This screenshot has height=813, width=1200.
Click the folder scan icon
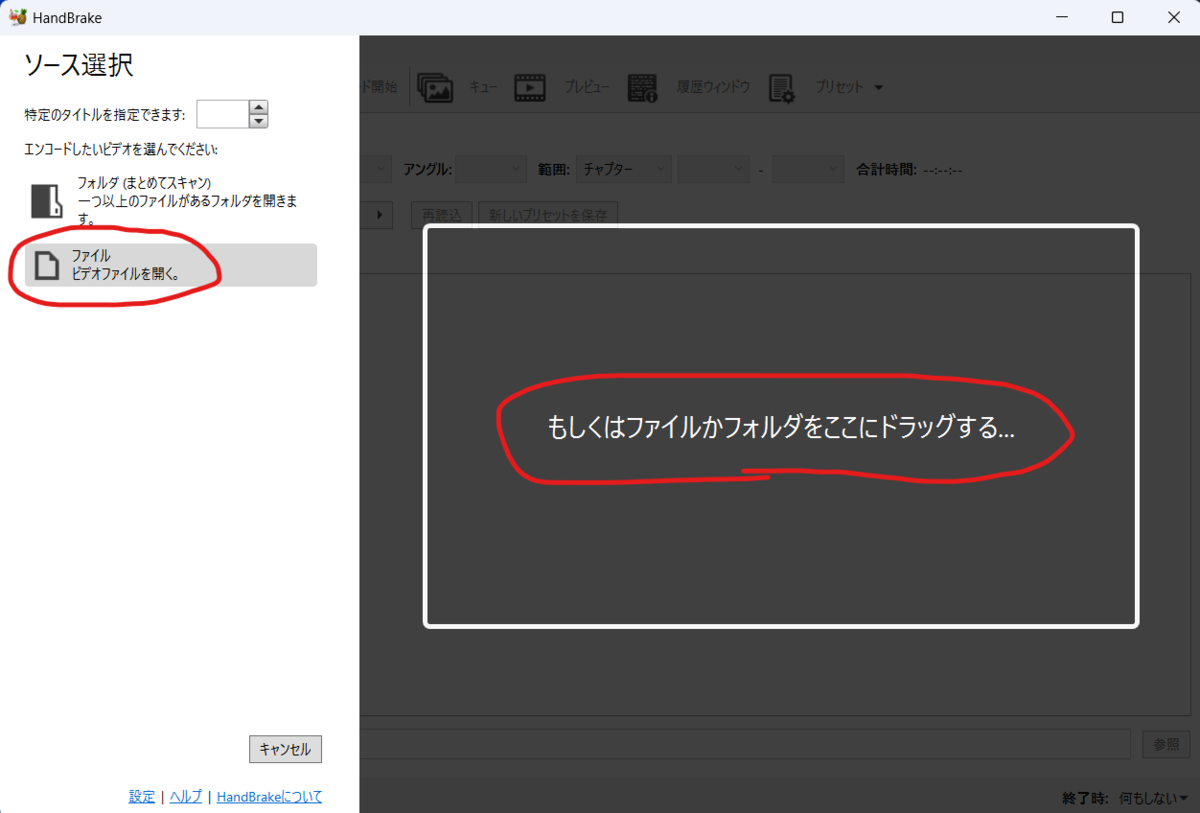click(47, 200)
